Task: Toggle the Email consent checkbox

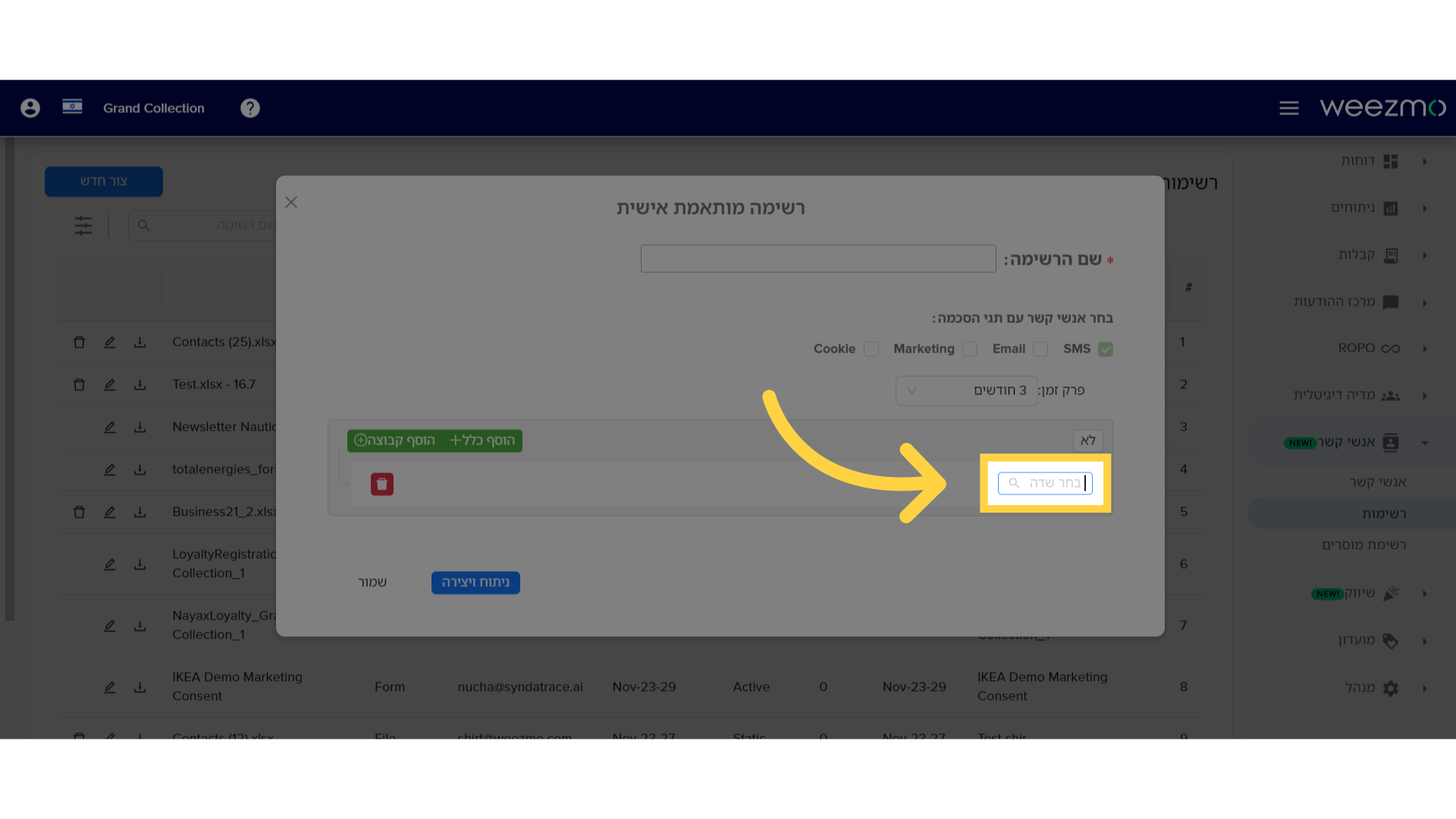Action: pyautogui.click(x=1041, y=349)
